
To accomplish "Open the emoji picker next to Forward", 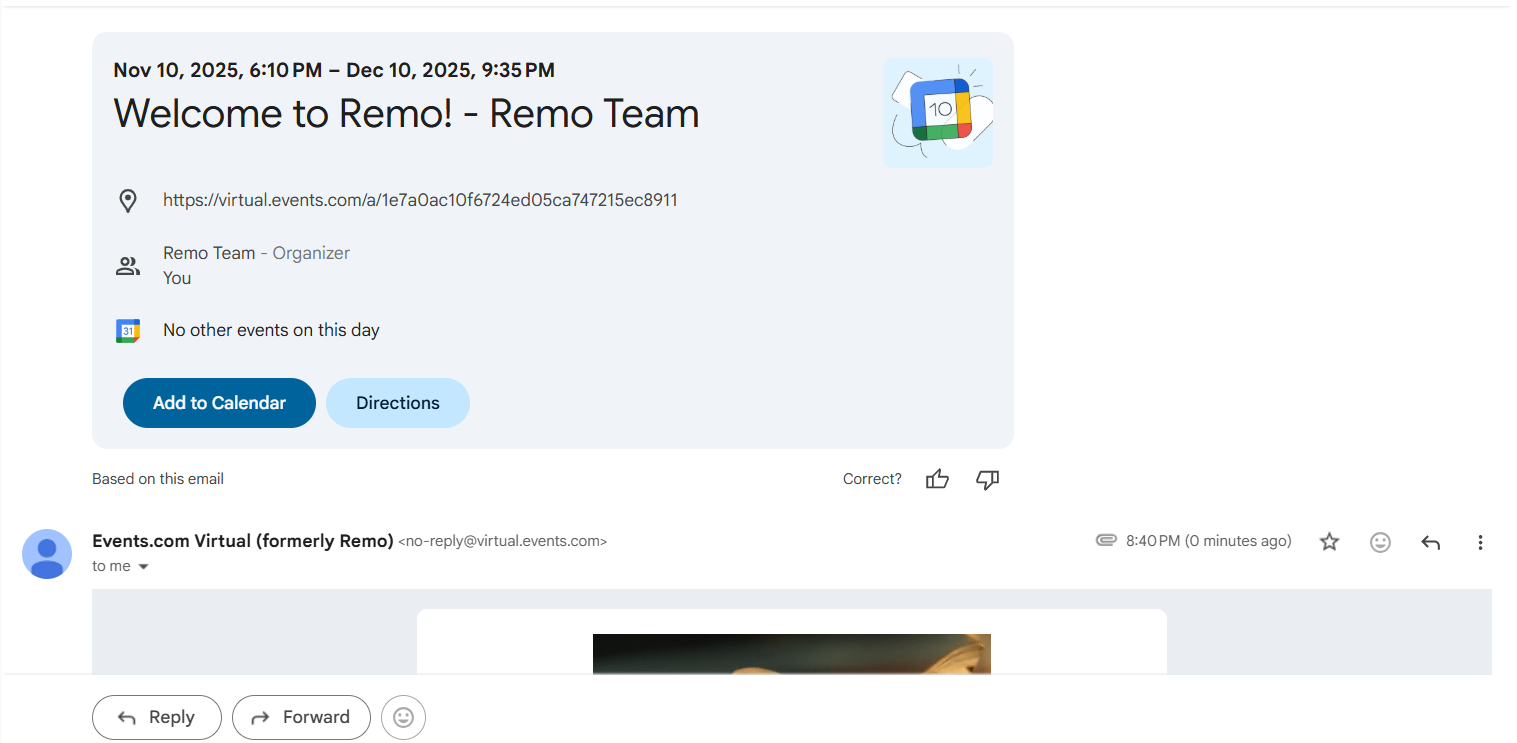I will (403, 717).
